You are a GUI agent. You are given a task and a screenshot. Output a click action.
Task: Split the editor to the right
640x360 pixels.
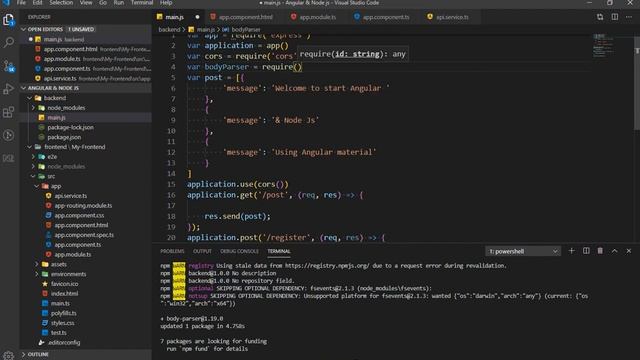(614, 17)
